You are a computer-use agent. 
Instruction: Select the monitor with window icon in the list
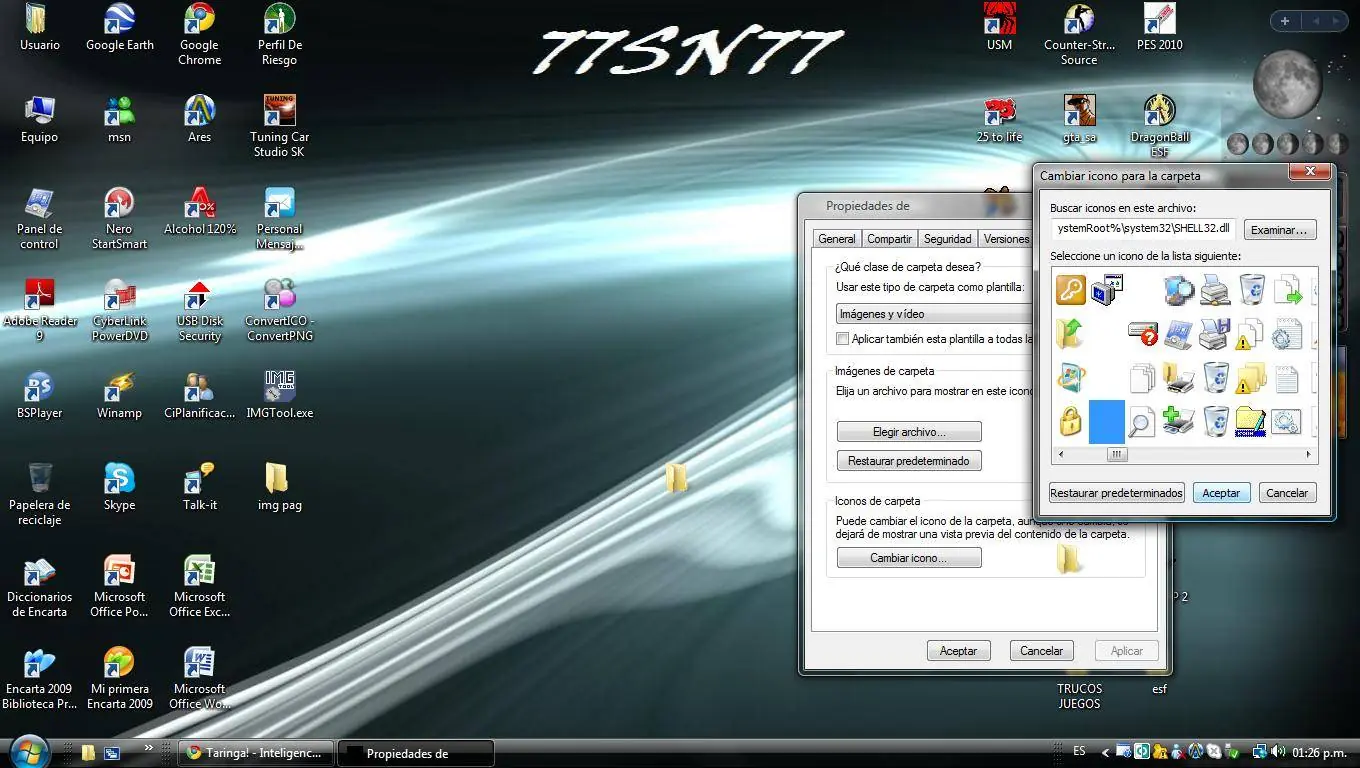click(1107, 290)
